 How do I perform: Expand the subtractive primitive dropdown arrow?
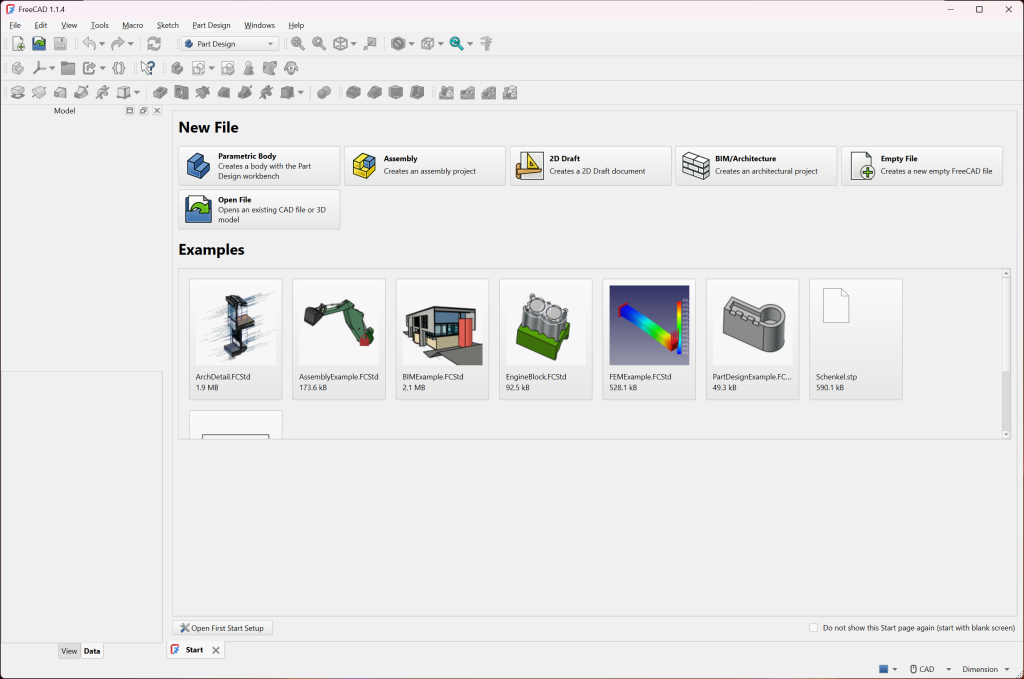(x=300, y=93)
